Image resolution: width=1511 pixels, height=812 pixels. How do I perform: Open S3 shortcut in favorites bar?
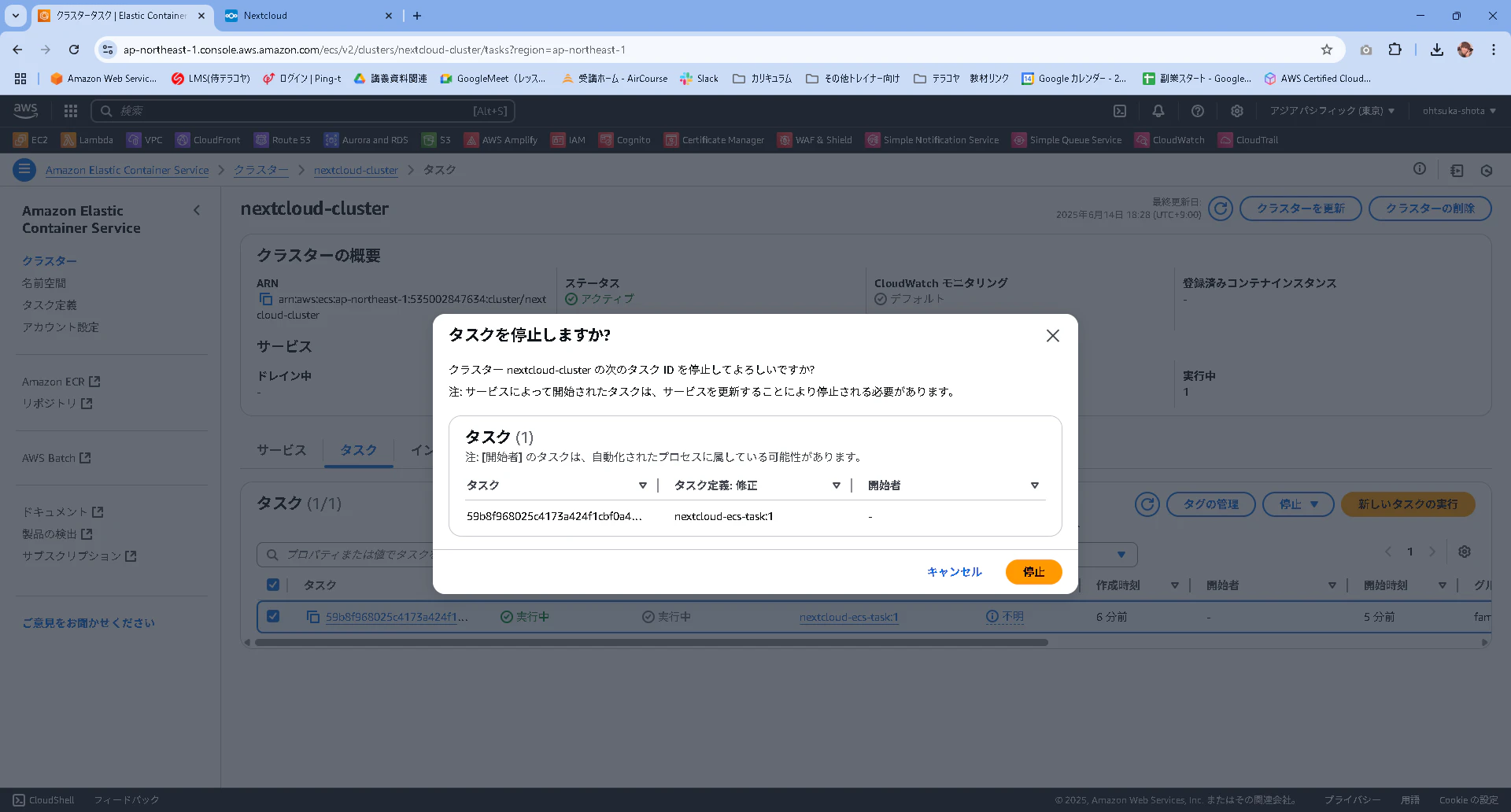tap(437, 140)
